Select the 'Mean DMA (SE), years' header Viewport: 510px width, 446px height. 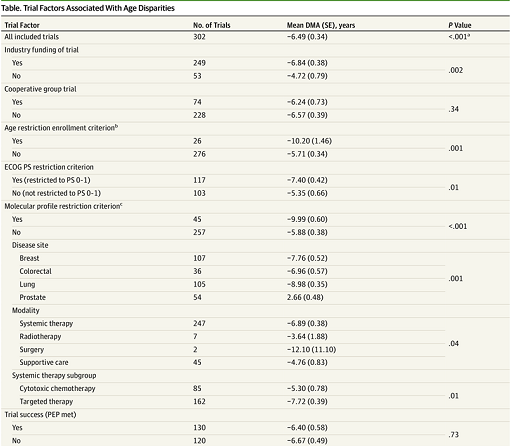tap(321, 25)
